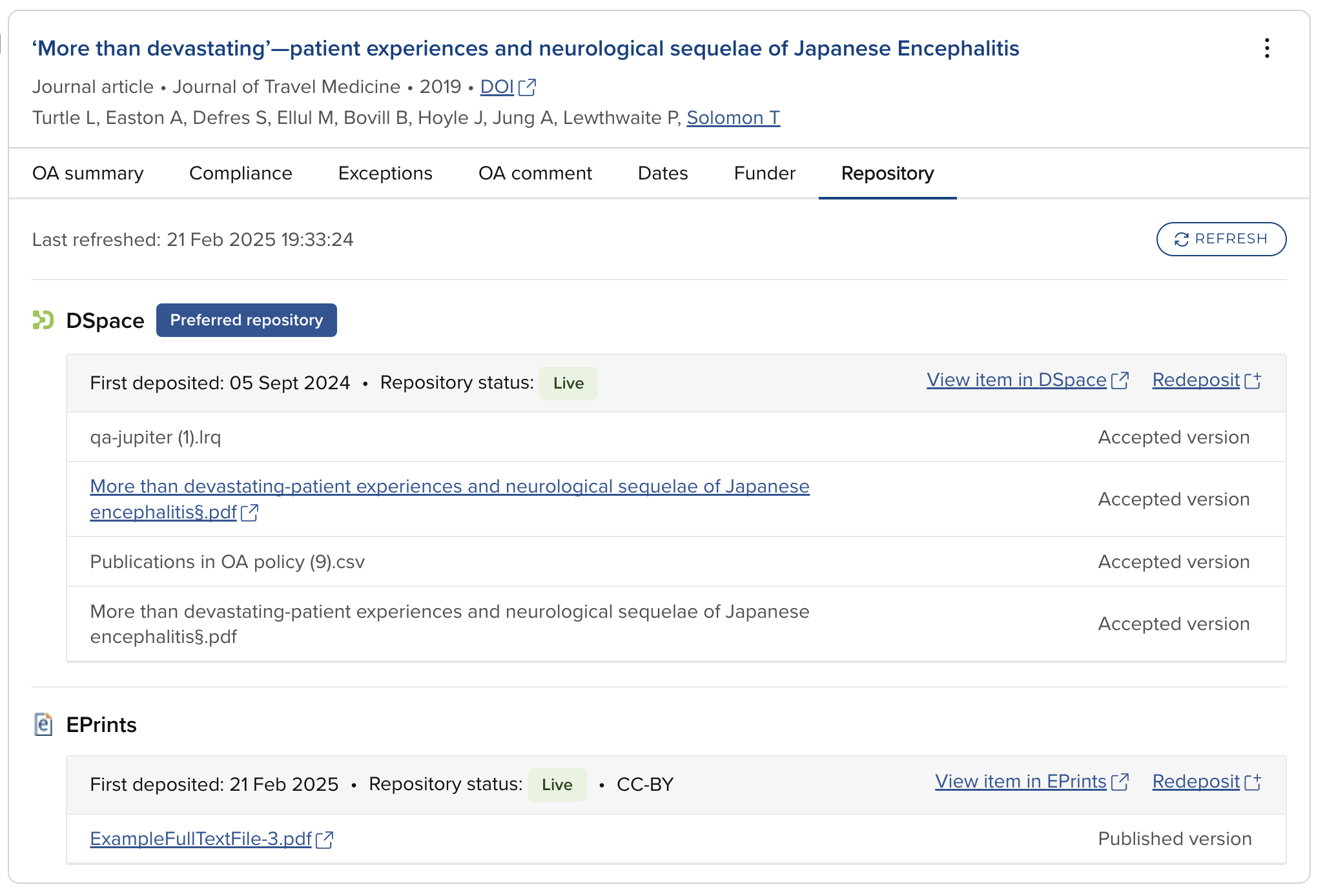Image resolution: width=1325 pixels, height=896 pixels.
Task: Open the three-dot more options menu
Action: [1267, 48]
